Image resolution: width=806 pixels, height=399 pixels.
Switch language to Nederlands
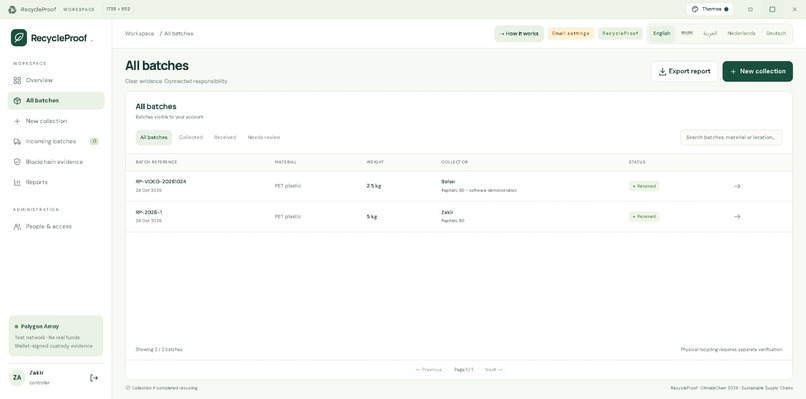click(x=741, y=33)
